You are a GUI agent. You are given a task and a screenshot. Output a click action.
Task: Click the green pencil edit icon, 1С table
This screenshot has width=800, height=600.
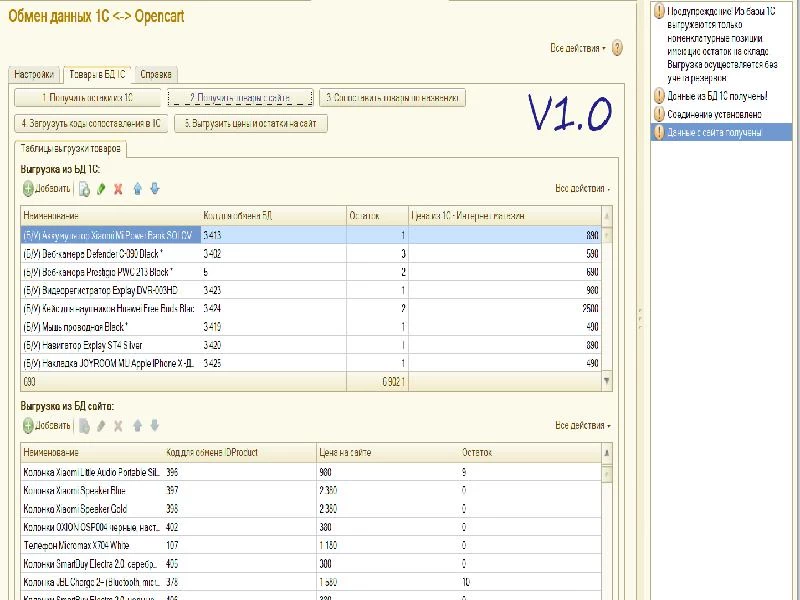(x=101, y=189)
